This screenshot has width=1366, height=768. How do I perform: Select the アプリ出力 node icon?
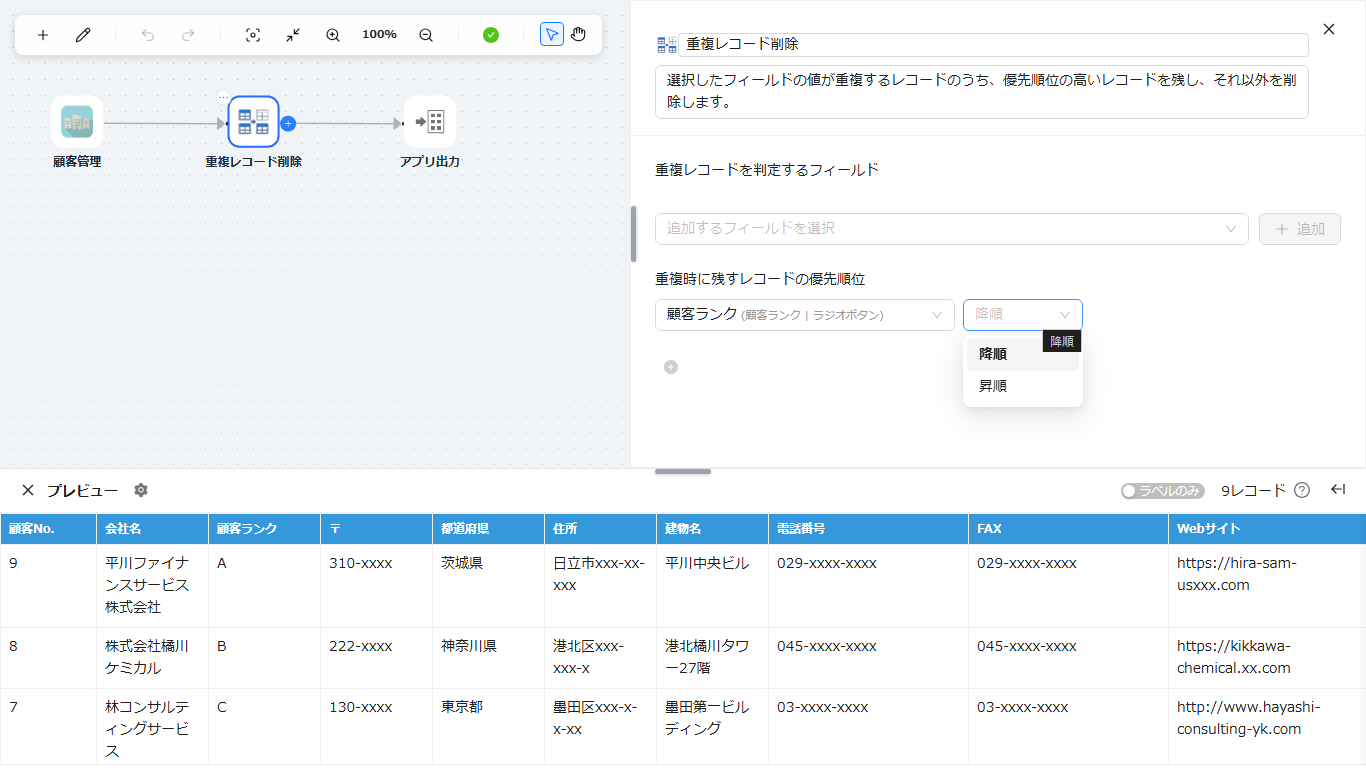pos(430,122)
